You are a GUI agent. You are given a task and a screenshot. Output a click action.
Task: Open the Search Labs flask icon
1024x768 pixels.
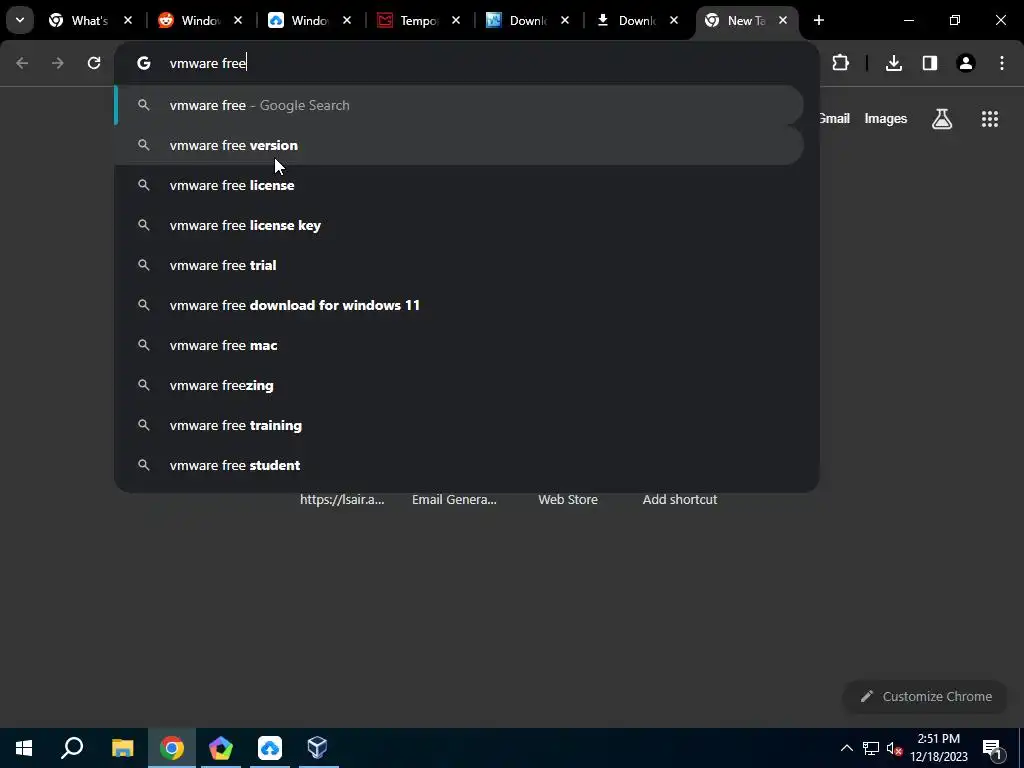pos(942,118)
